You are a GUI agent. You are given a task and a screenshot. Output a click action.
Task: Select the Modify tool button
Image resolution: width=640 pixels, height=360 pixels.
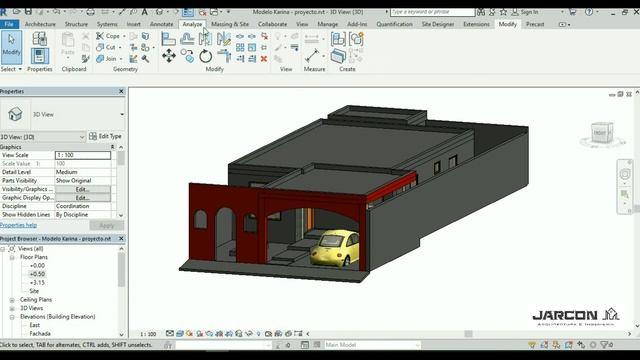click(11, 47)
